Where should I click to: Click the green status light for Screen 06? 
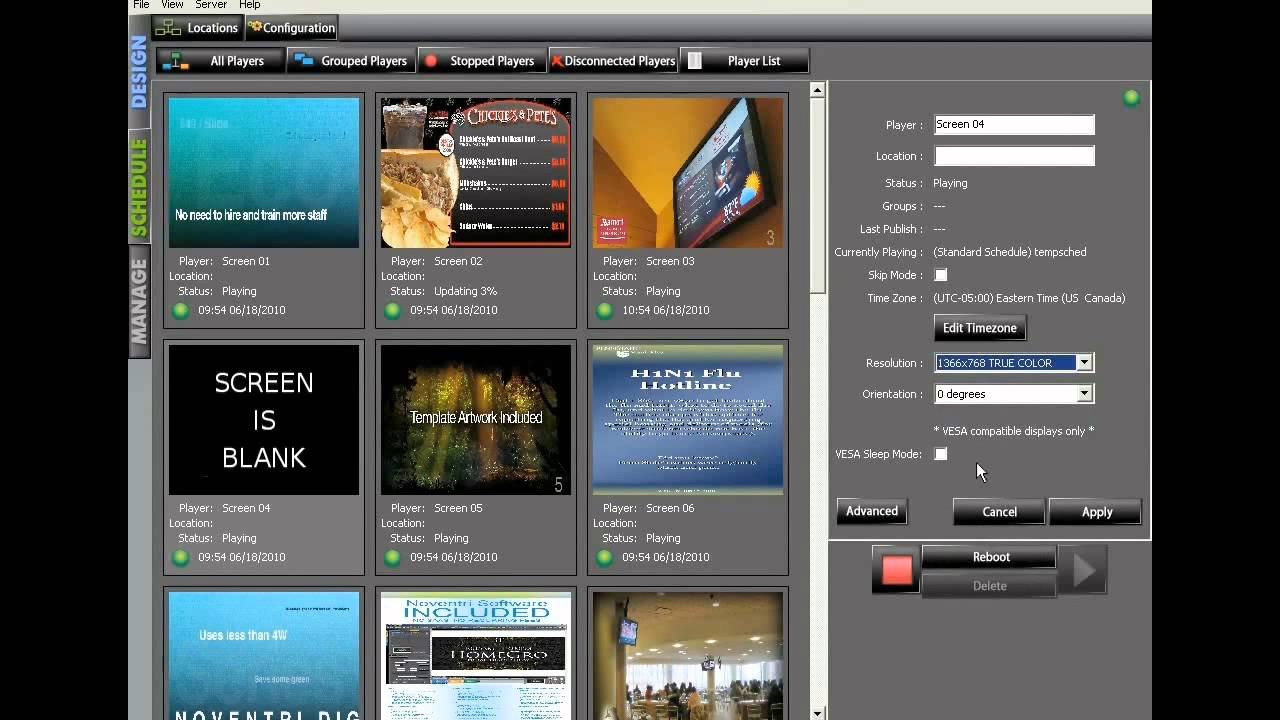[x=605, y=557]
